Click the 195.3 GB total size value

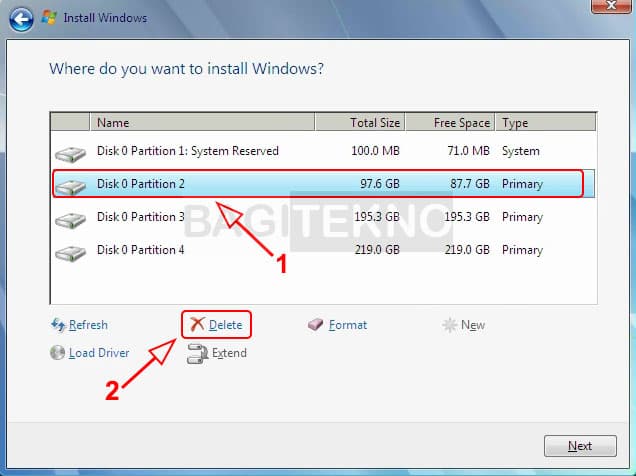pos(377,217)
